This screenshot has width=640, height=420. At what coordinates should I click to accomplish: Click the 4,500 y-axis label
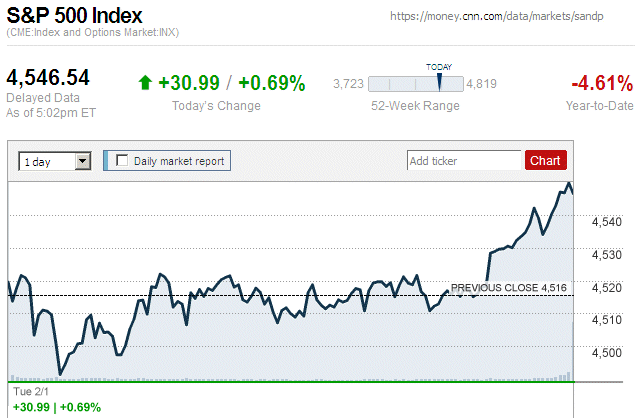tap(608, 353)
